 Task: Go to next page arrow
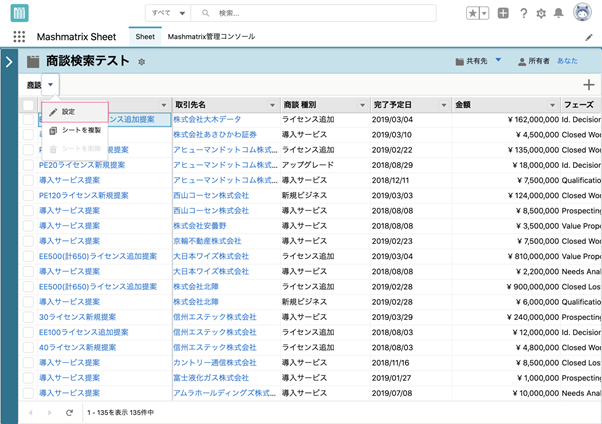[x=50, y=413]
